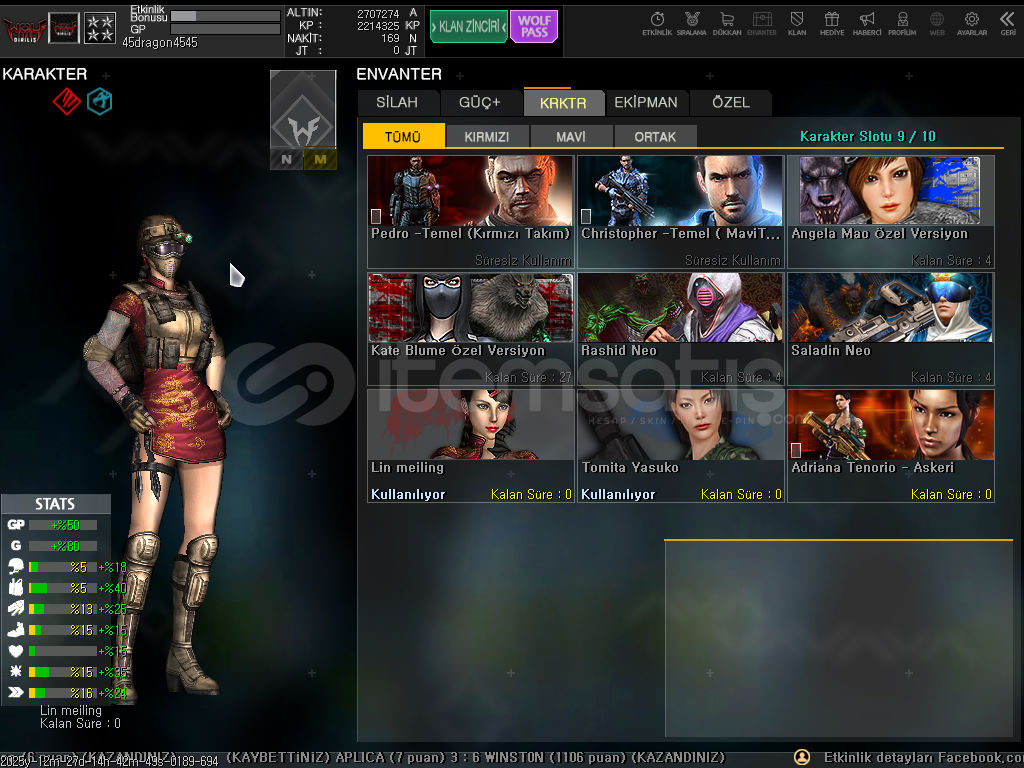Click the GP progress bar in header
Image resolution: width=1024 pixels, height=768 pixels.
[x=225, y=29]
